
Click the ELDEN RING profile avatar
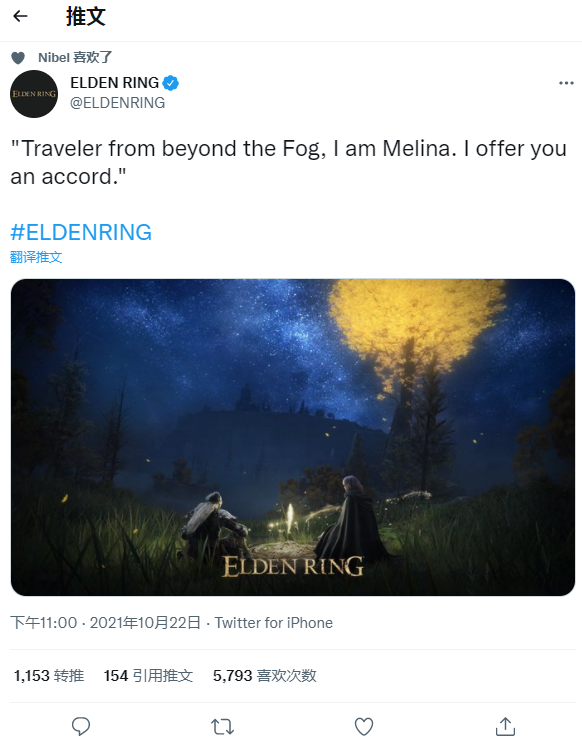coord(34,94)
